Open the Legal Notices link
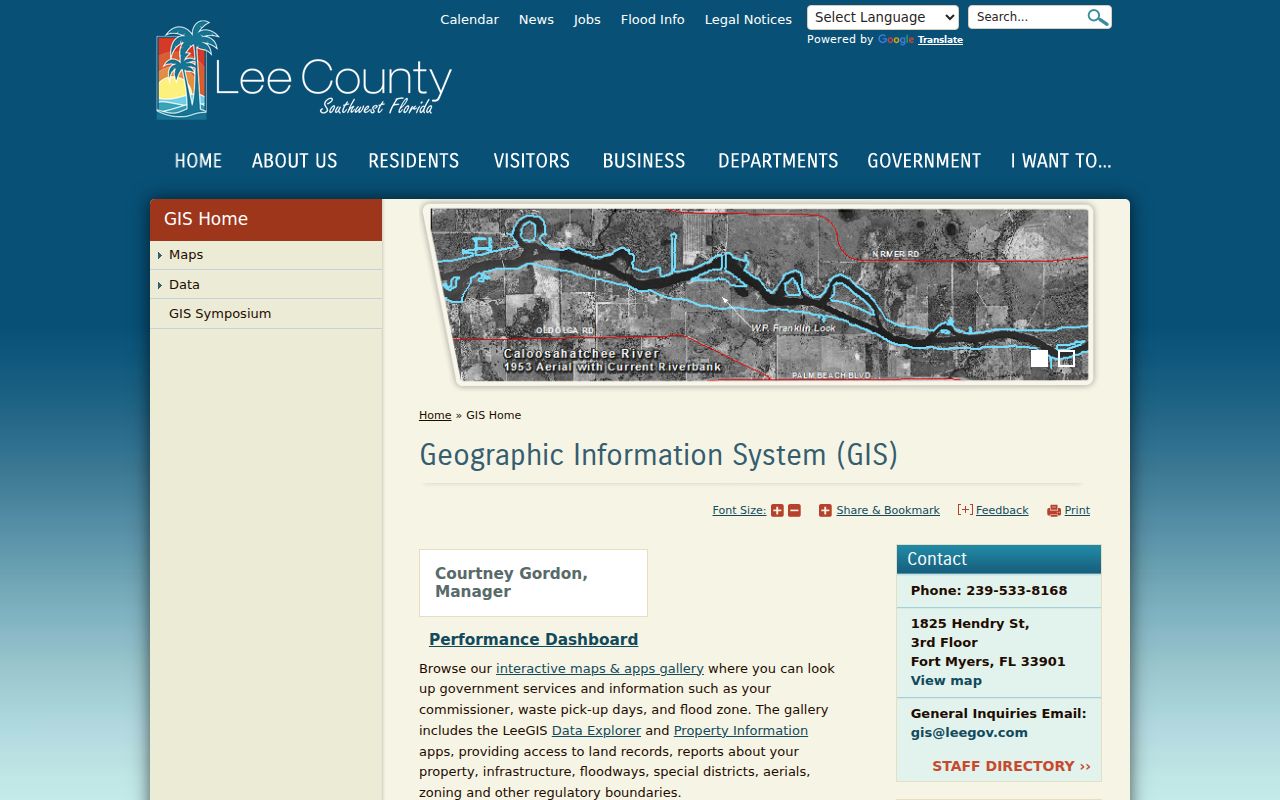 (x=748, y=19)
